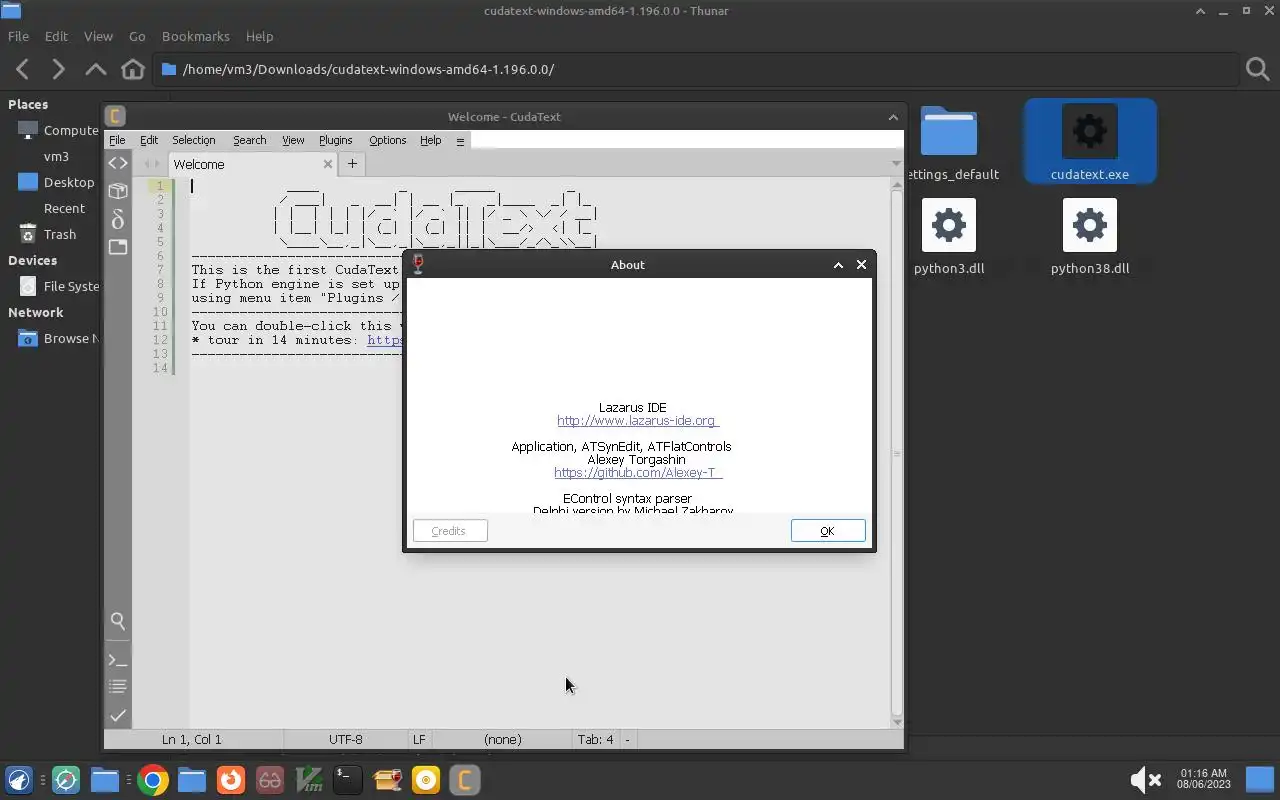Click the scrollbar down arrow in CudaText editor
Viewport: 1280px width, 800px height.
coord(897,721)
